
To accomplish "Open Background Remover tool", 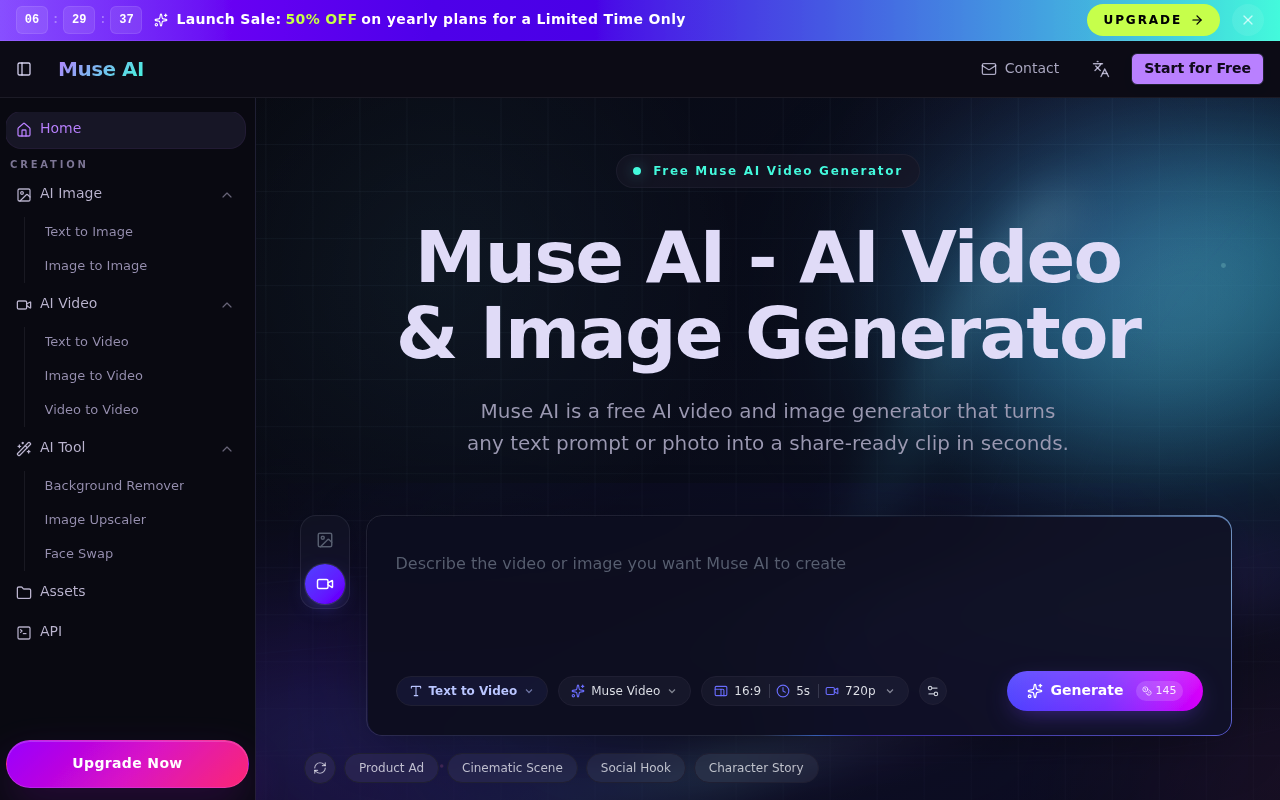I will tap(114, 486).
